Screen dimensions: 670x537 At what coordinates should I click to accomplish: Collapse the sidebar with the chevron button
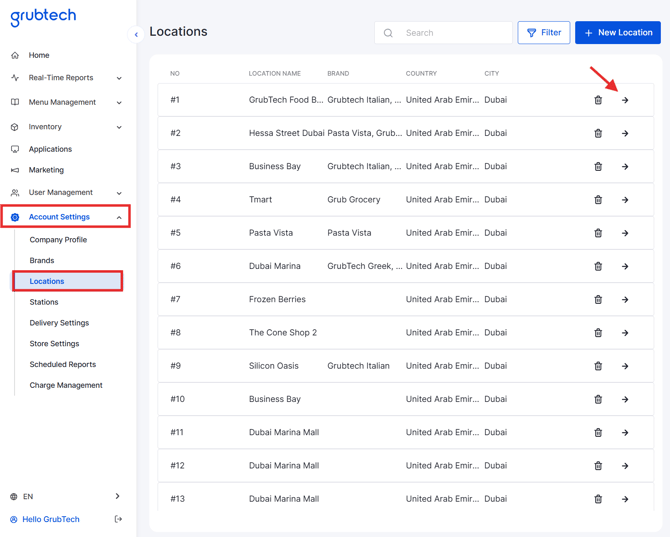click(136, 35)
